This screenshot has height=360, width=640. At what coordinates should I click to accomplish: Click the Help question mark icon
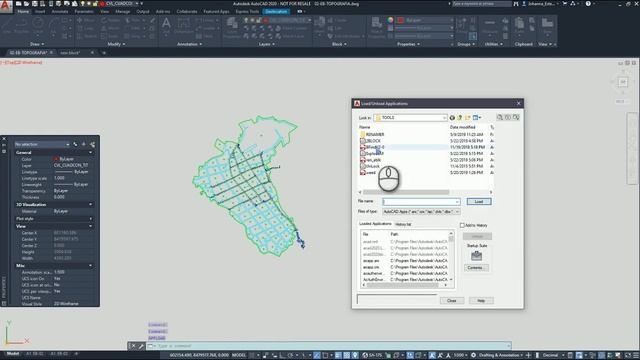click(588, 4)
